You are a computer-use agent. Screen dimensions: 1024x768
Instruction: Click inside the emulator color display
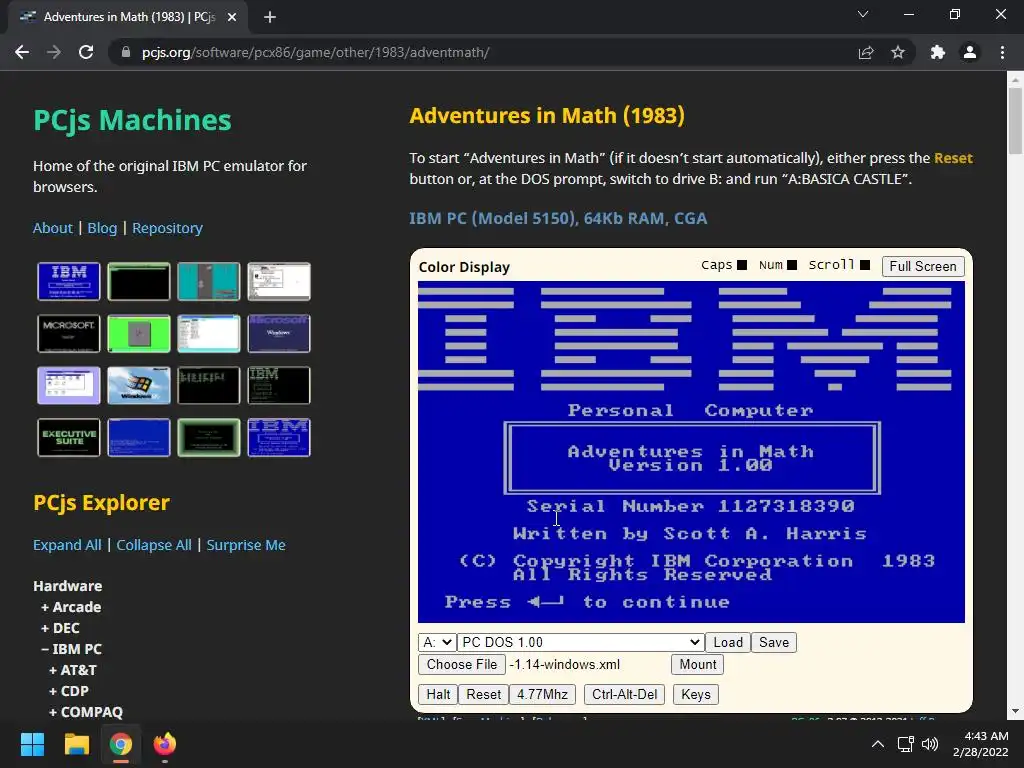[691, 452]
